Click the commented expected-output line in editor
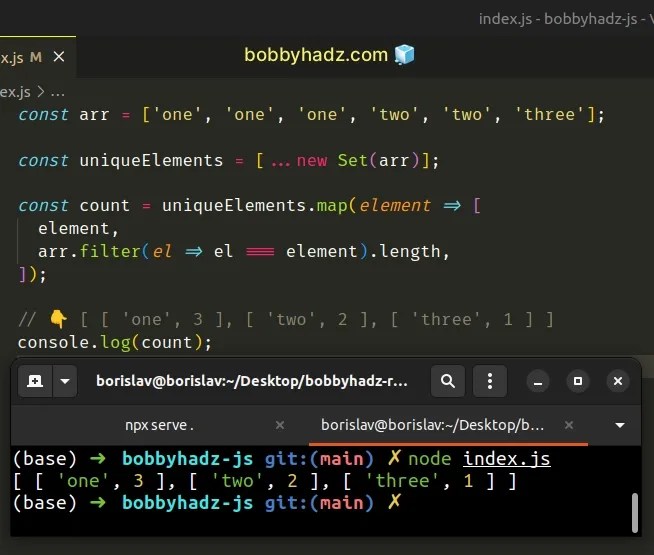654x555 pixels. click(x=286, y=320)
